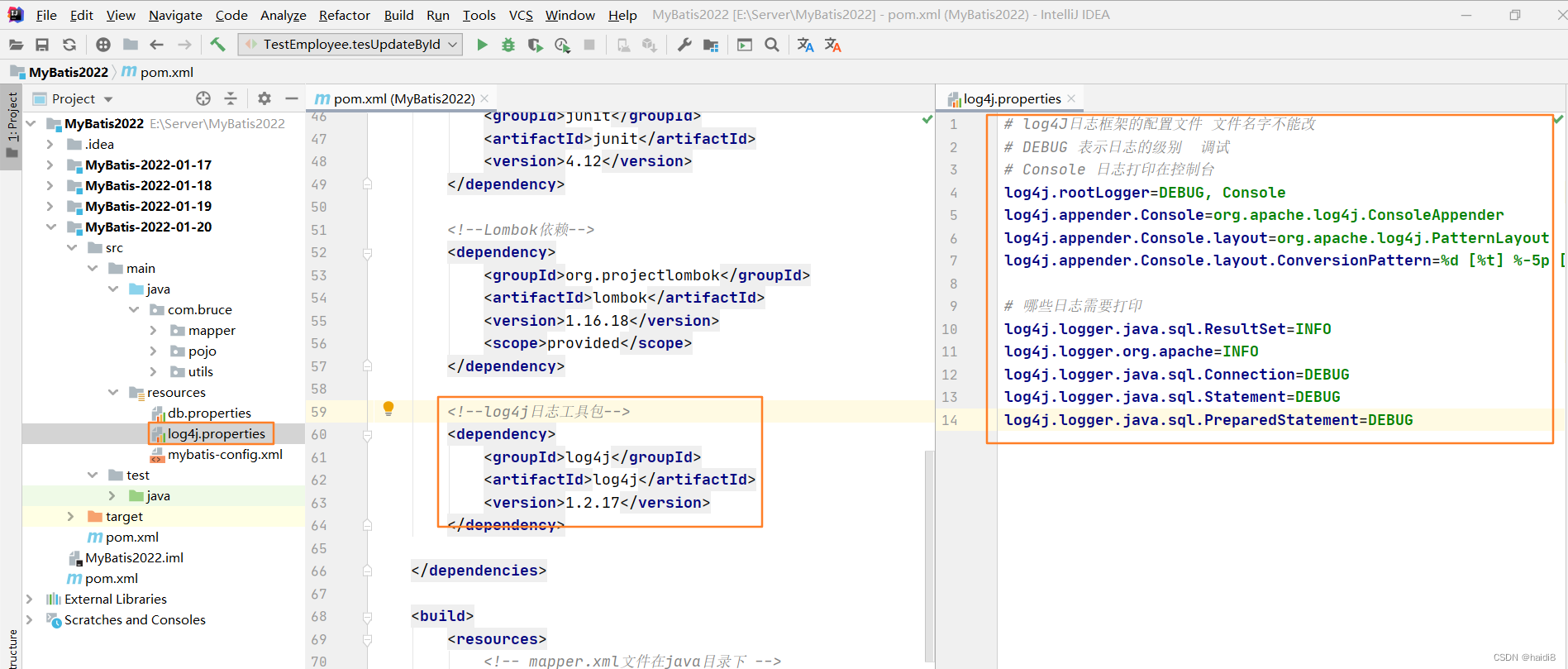Collapse the resources folder
The height and width of the screenshot is (669, 1568).
[x=112, y=392]
